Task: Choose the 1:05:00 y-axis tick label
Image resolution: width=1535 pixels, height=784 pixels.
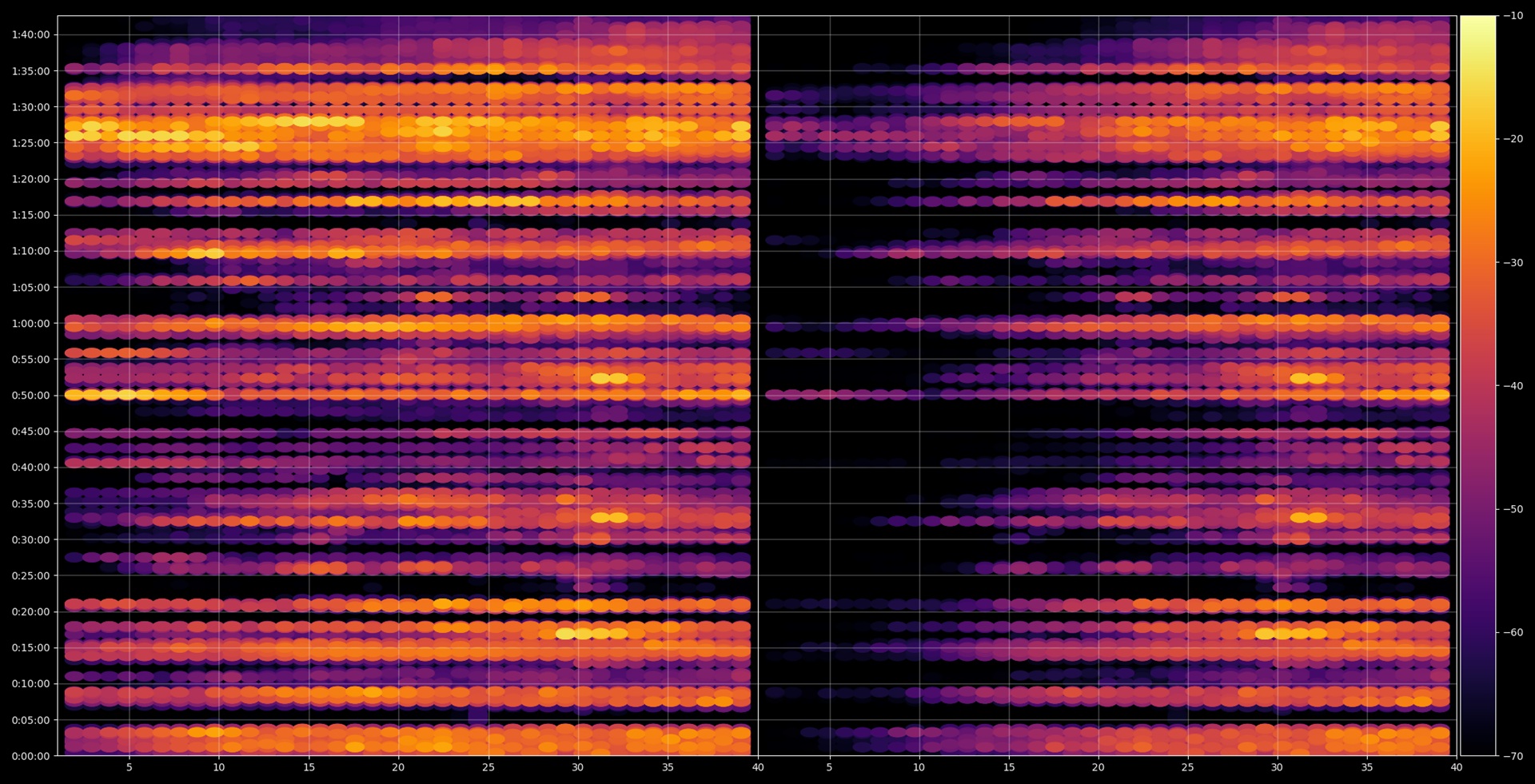Action: [30, 288]
